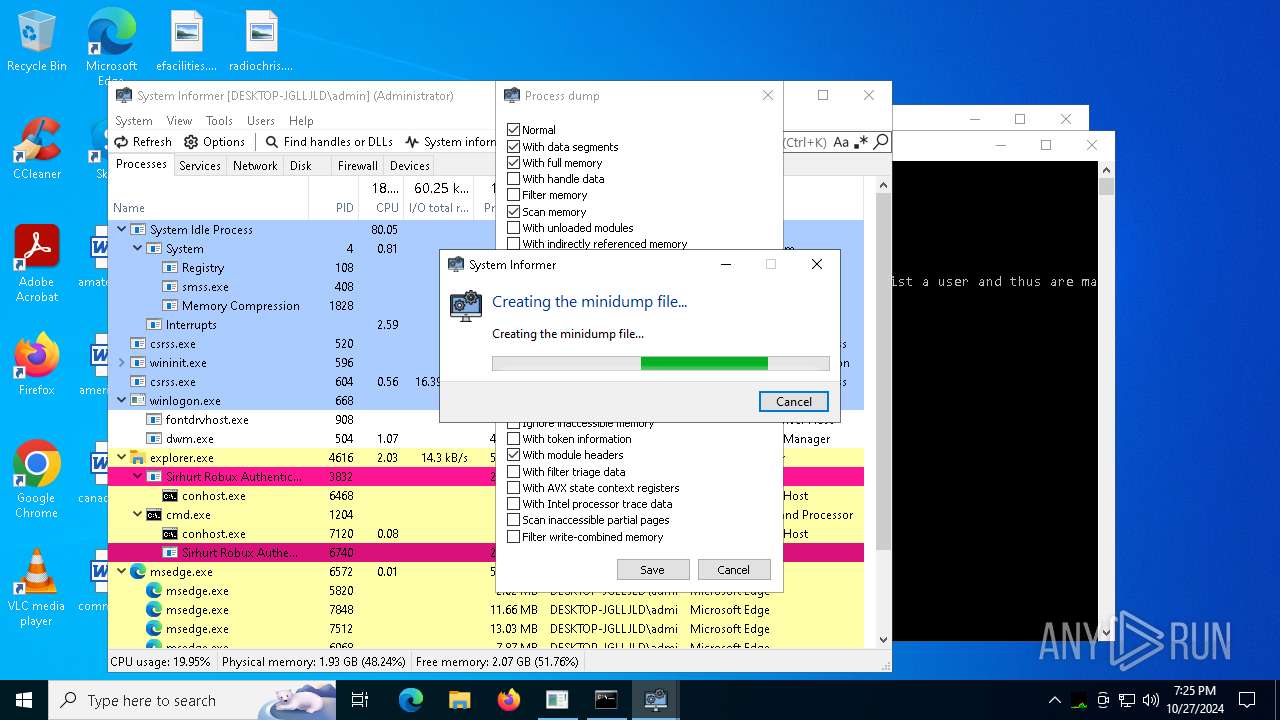This screenshot has width=1280, height=720.
Task: Enable With unloaded modules checkbox
Action: 513,228
